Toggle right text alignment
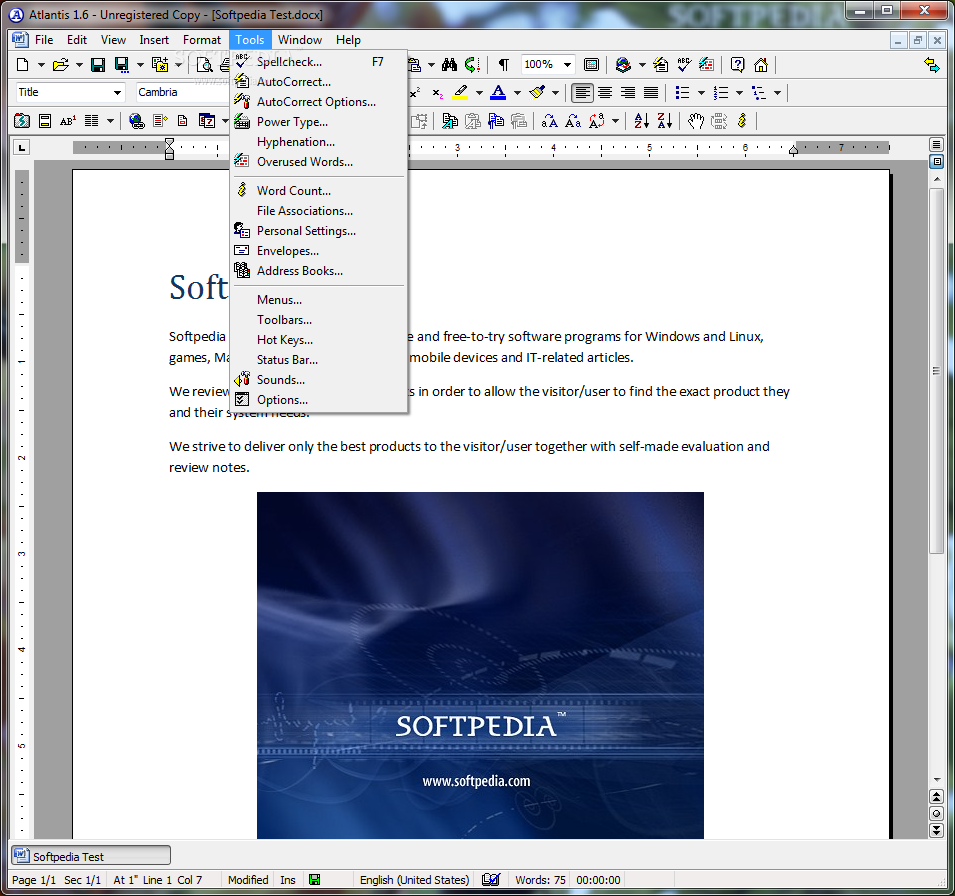955x896 pixels. pos(628,93)
